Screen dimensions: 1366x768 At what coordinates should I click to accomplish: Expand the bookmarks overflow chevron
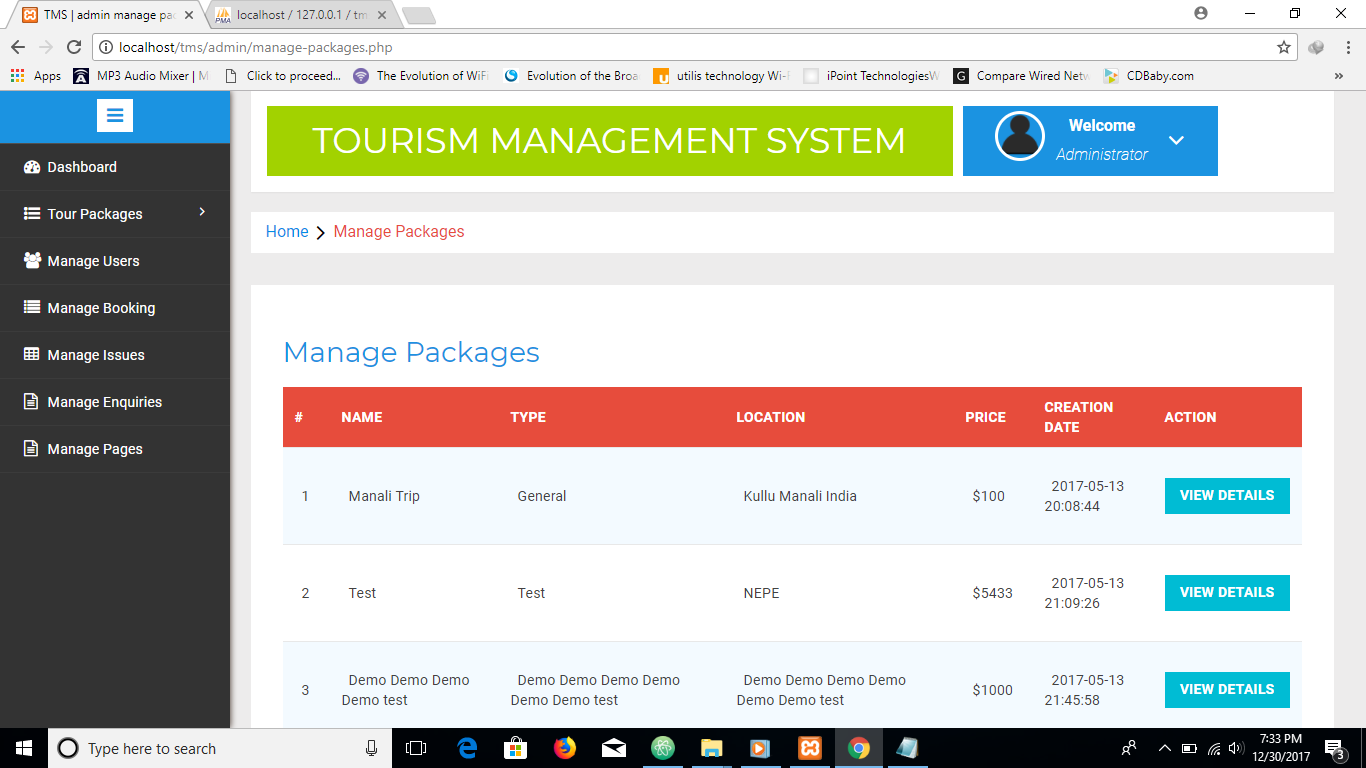tap(1338, 75)
